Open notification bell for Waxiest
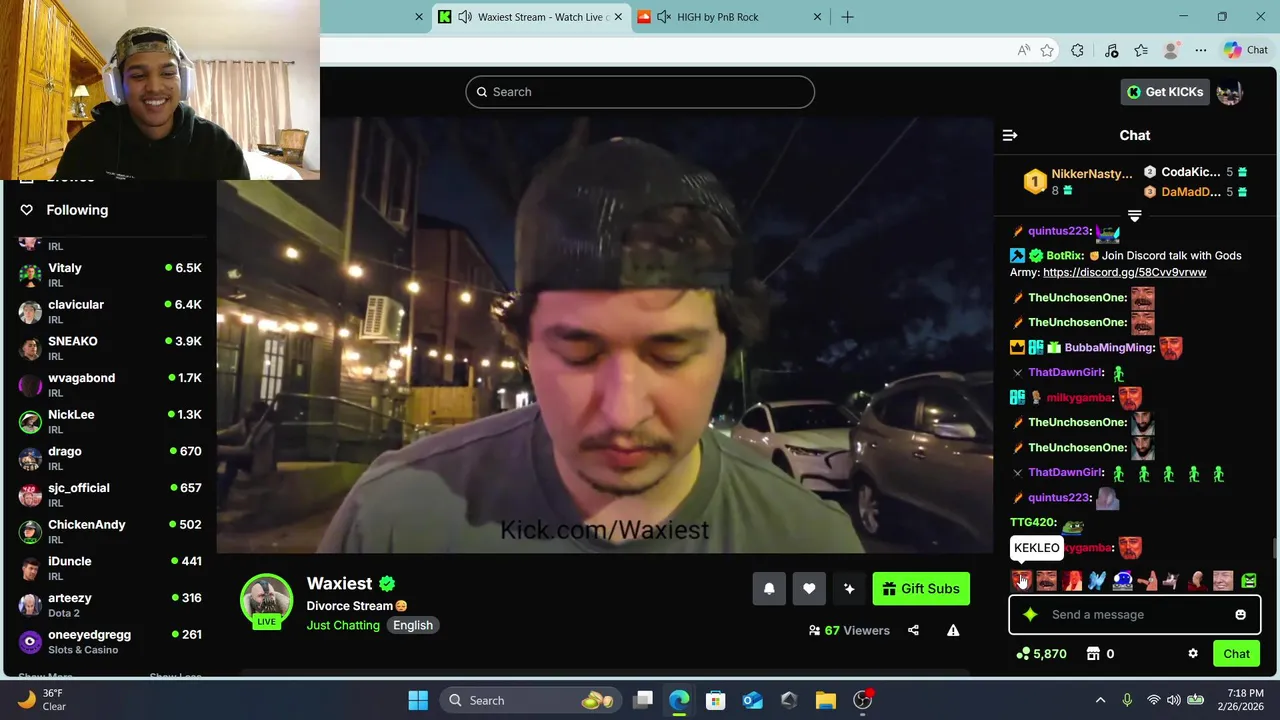 pyautogui.click(x=769, y=589)
